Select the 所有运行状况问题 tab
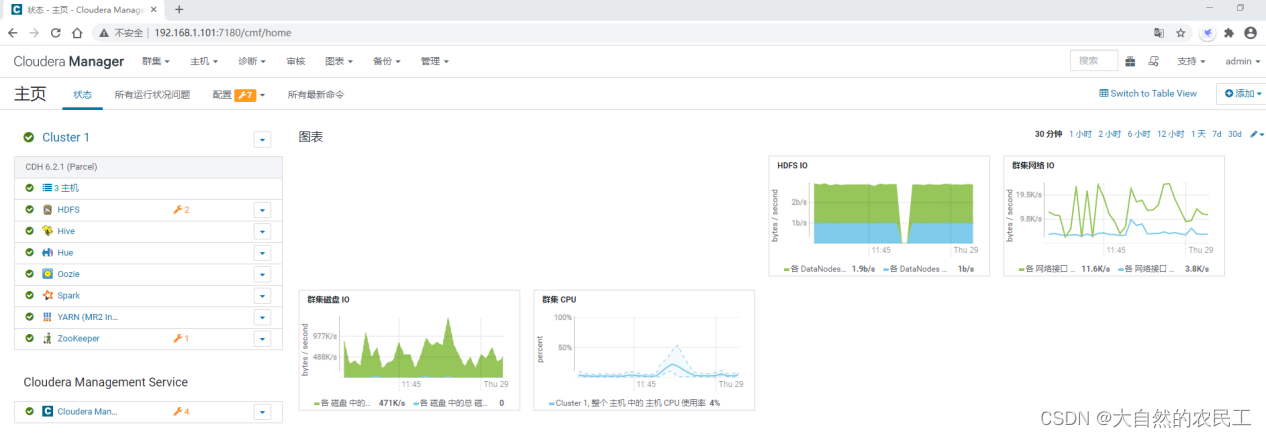This screenshot has width=1266, height=438. click(152, 95)
